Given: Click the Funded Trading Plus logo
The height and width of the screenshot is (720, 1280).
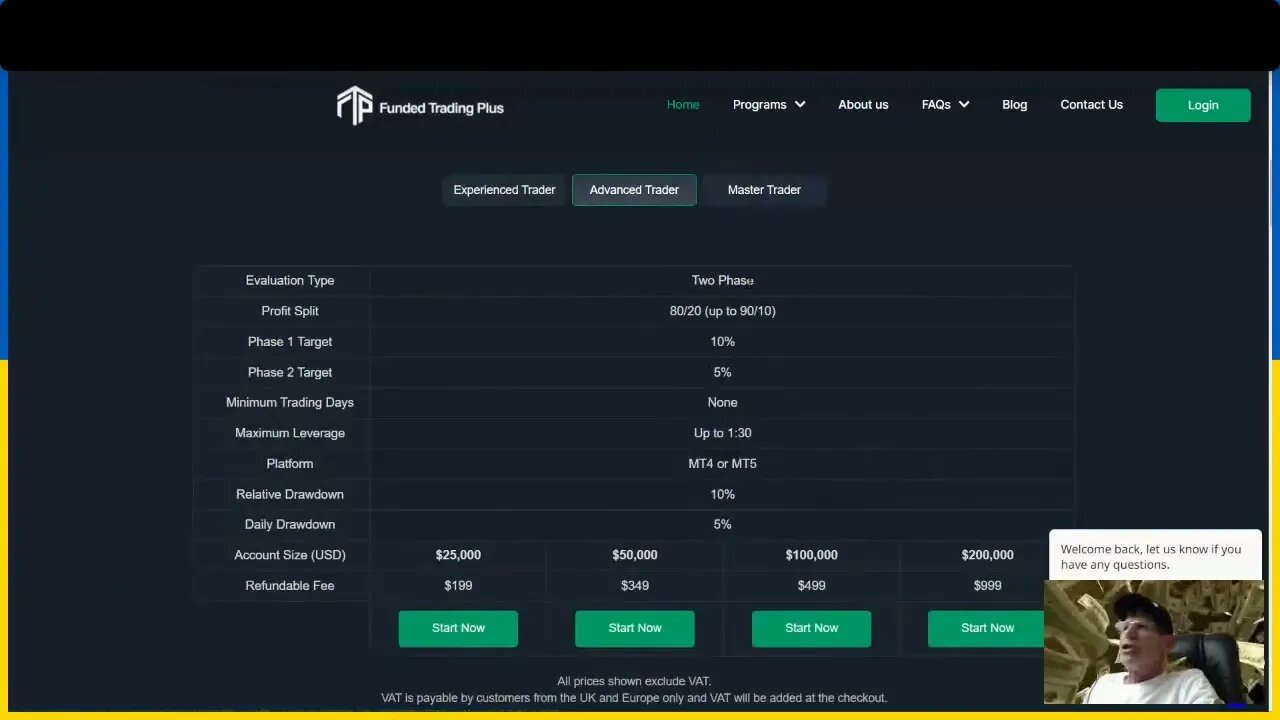Looking at the screenshot, I should [x=420, y=105].
